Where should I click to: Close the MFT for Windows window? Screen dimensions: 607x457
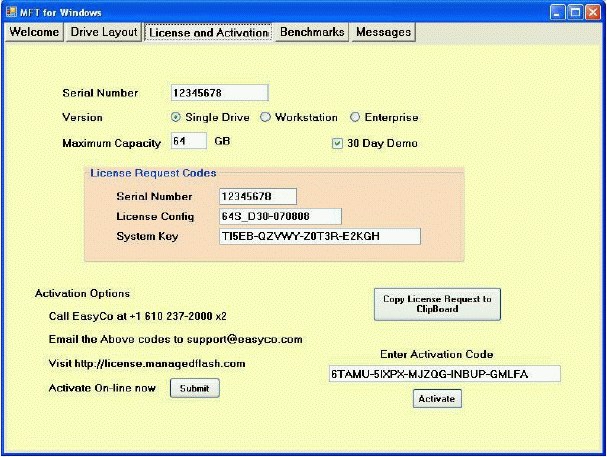pyautogui.click(x=593, y=12)
